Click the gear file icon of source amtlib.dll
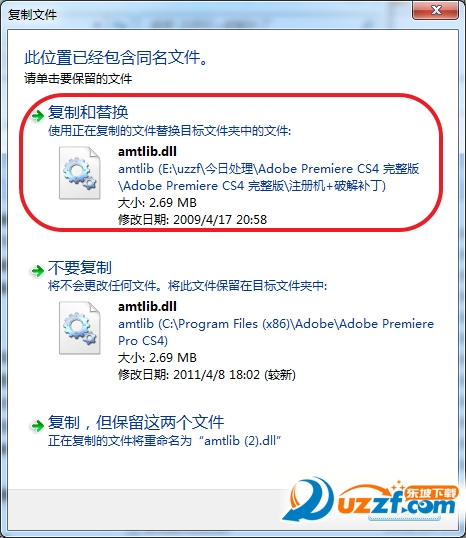The width and height of the screenshot is (466, 538). click(x=80, y=173)
